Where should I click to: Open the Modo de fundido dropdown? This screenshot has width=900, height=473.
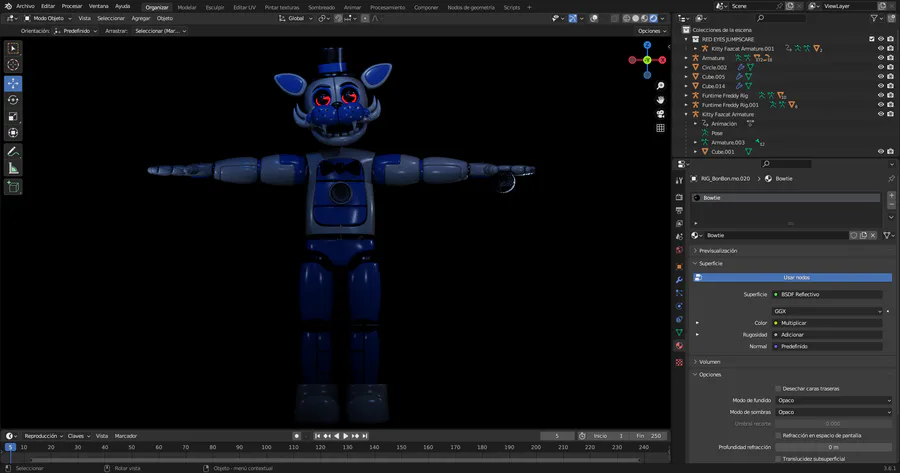pos(834,400)
